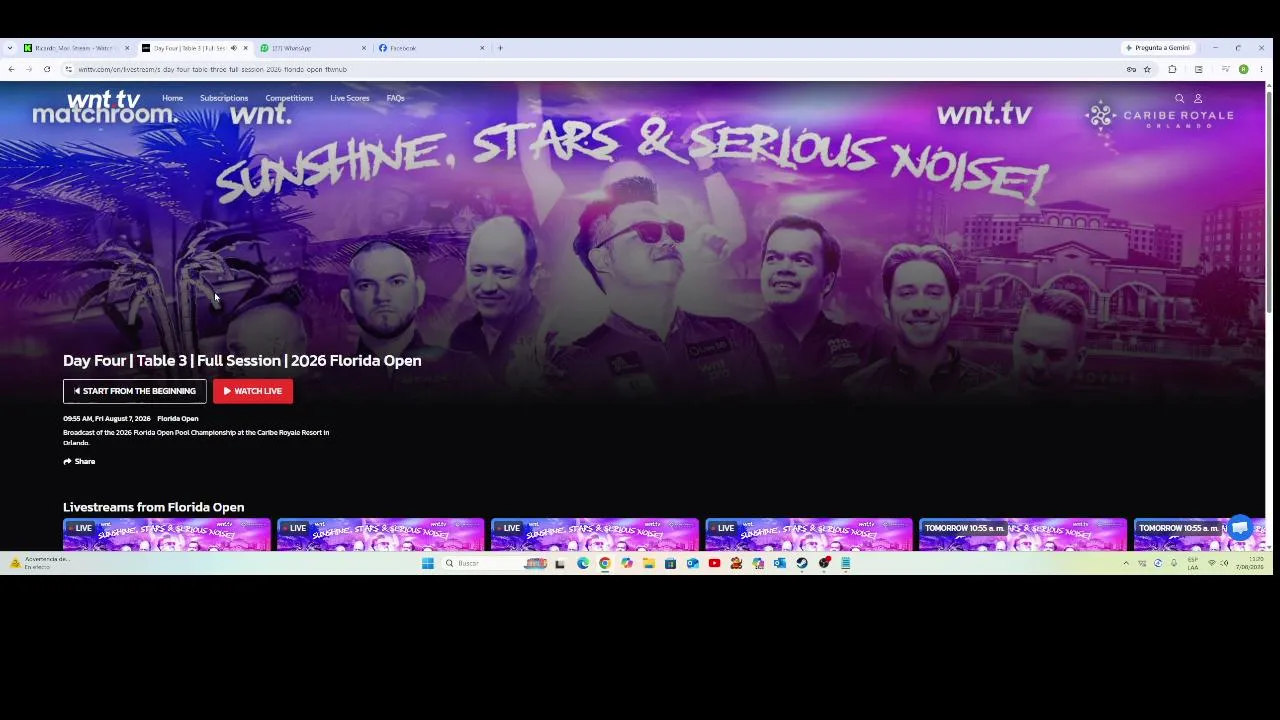Open the fourth LIVE livestream thumbnail
This screenshot has width=1280, height=720.
[x=809, y=534]
